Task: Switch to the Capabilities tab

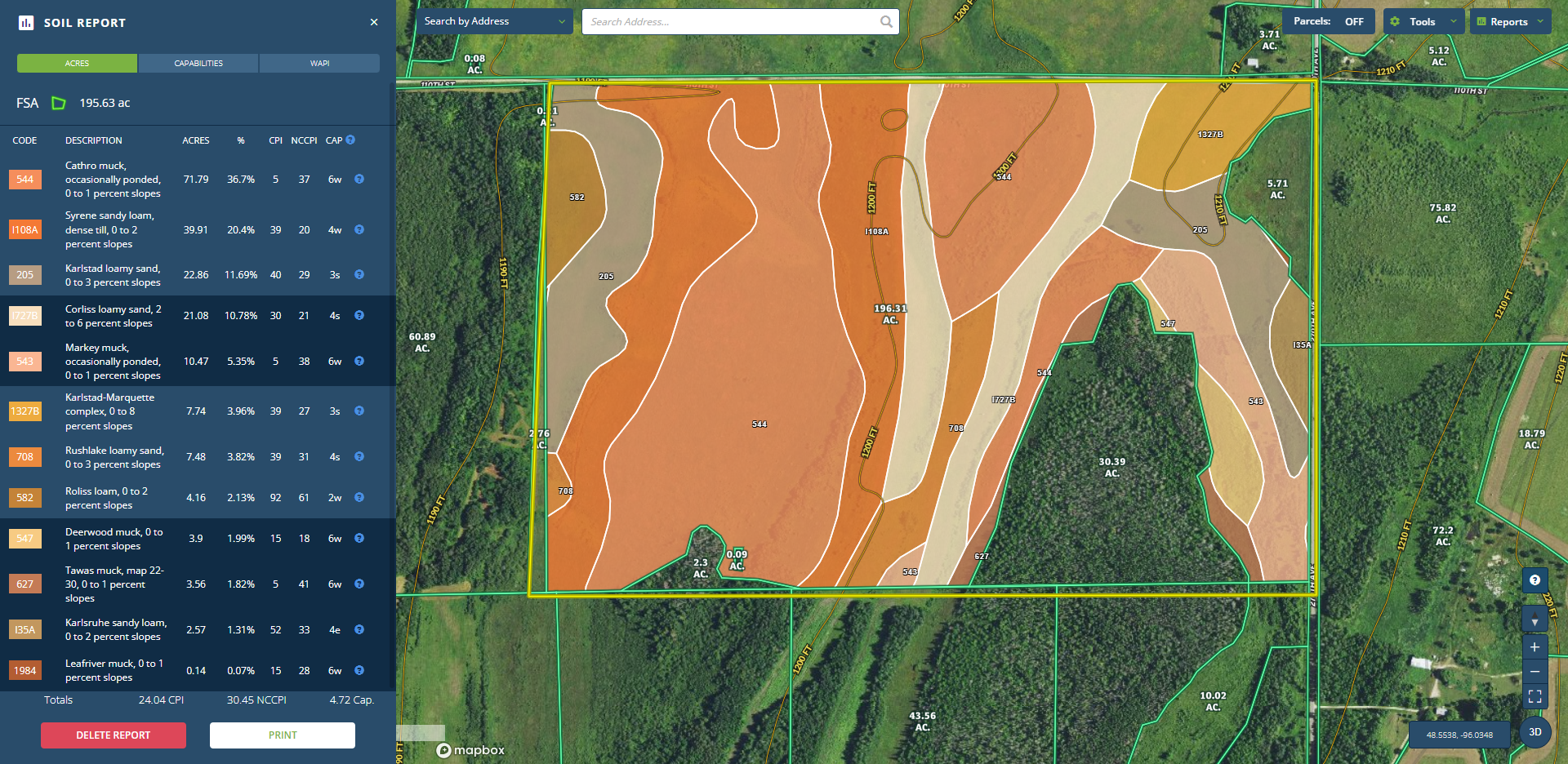Action: 198,64
